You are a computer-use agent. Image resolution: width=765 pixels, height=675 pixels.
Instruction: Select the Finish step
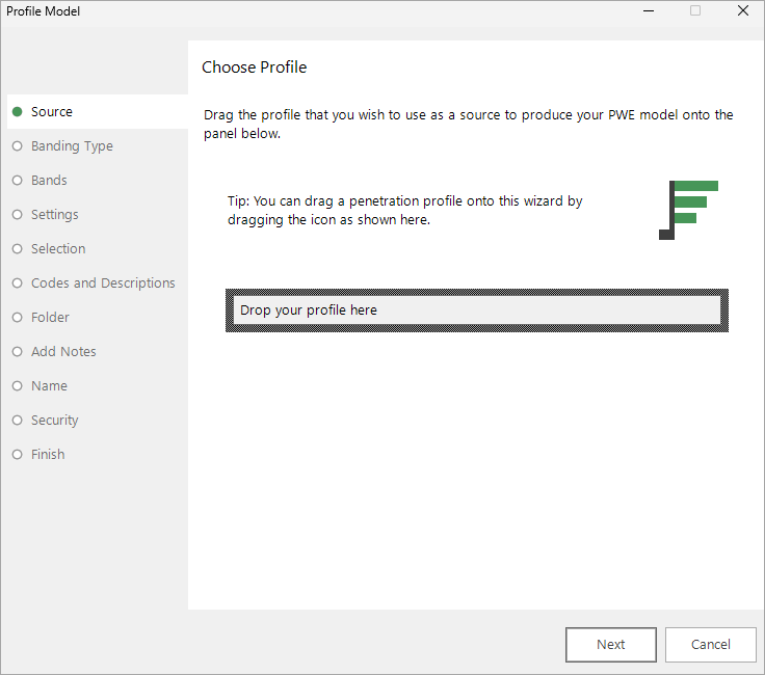(x=47, y=454)
